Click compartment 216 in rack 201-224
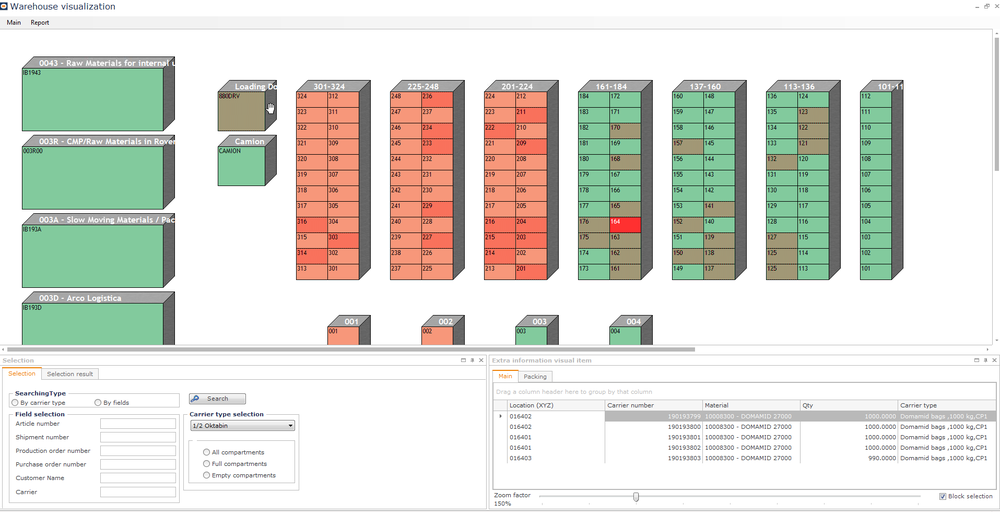 pyautogui.click(x=499, y=224)
